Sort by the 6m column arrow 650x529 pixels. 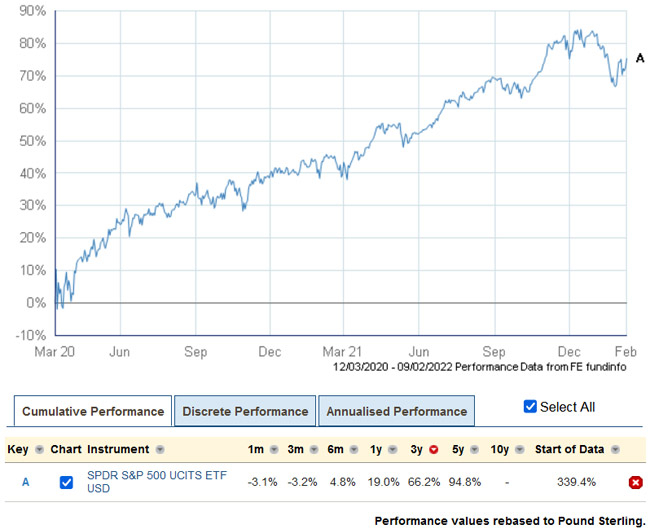tap(354, 450)
